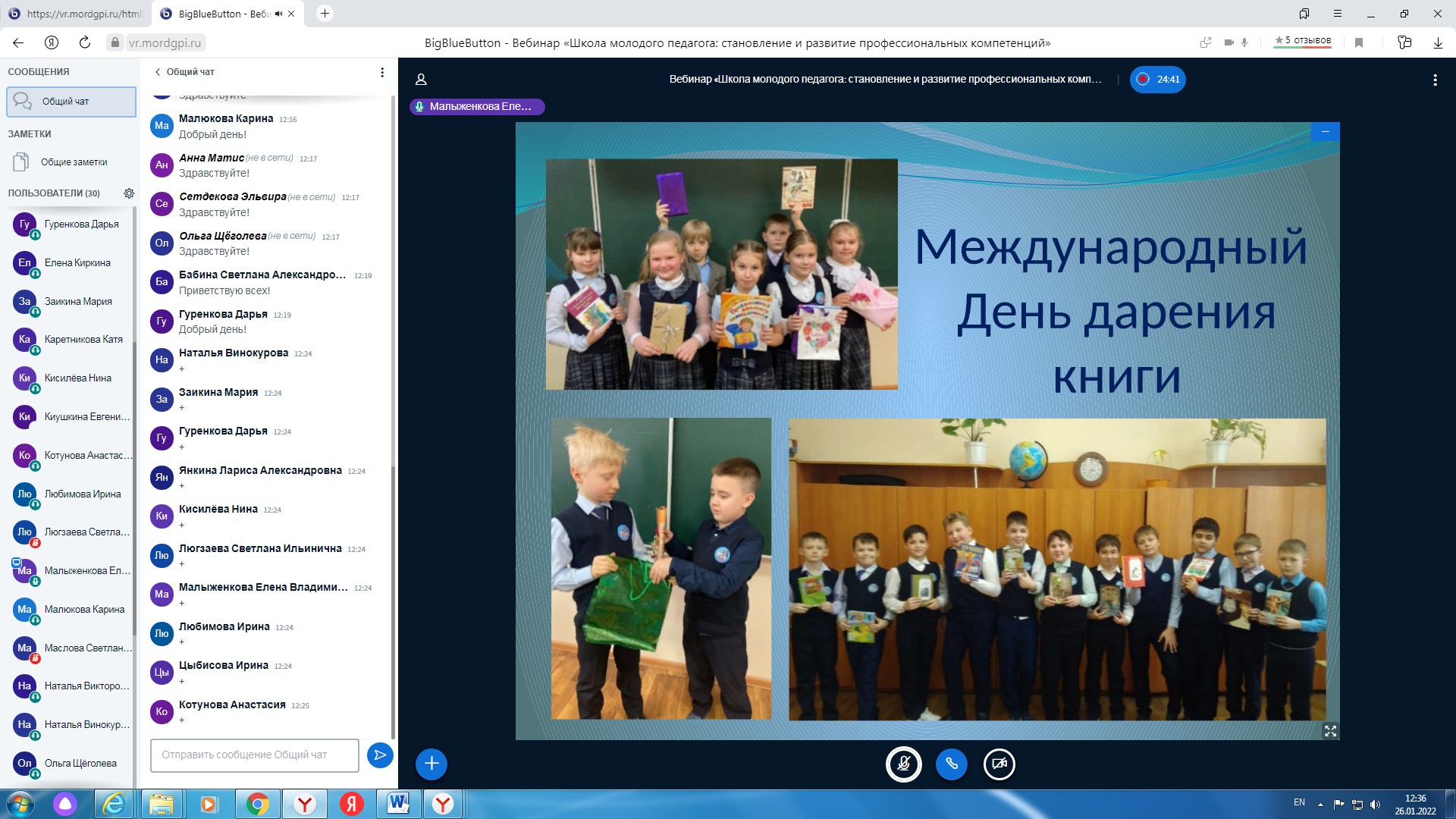Toggle the webcam sharing button

pos(999,764)
